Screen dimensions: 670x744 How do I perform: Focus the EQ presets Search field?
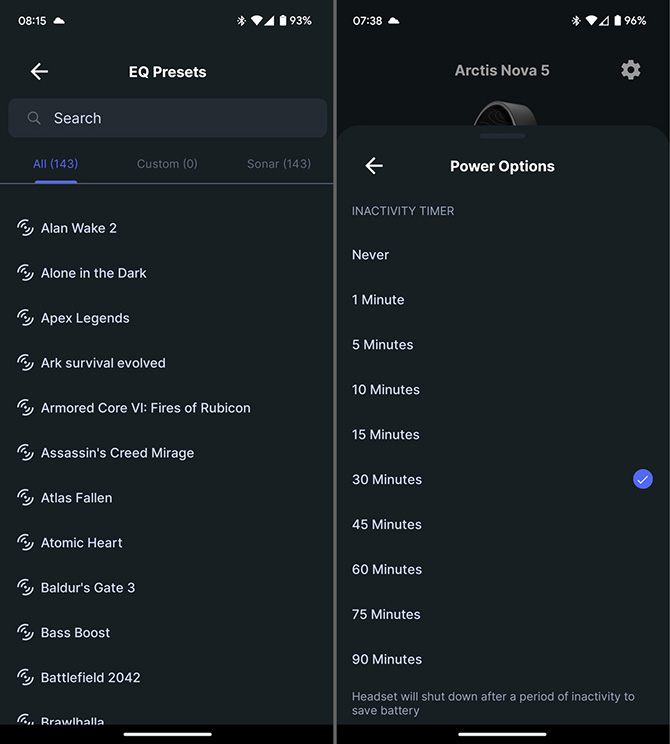click(180, 118)
